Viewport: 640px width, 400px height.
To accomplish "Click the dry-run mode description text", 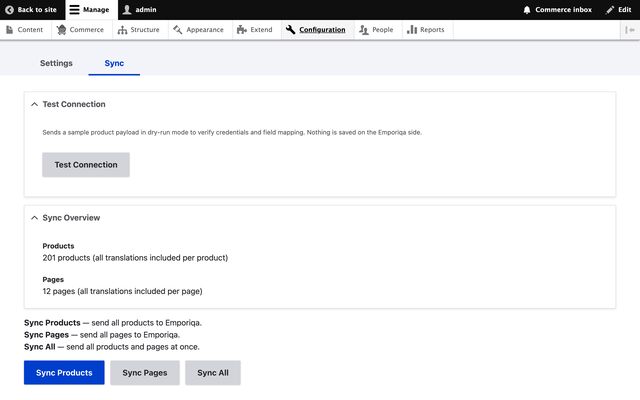I will (x=232, y=132).
